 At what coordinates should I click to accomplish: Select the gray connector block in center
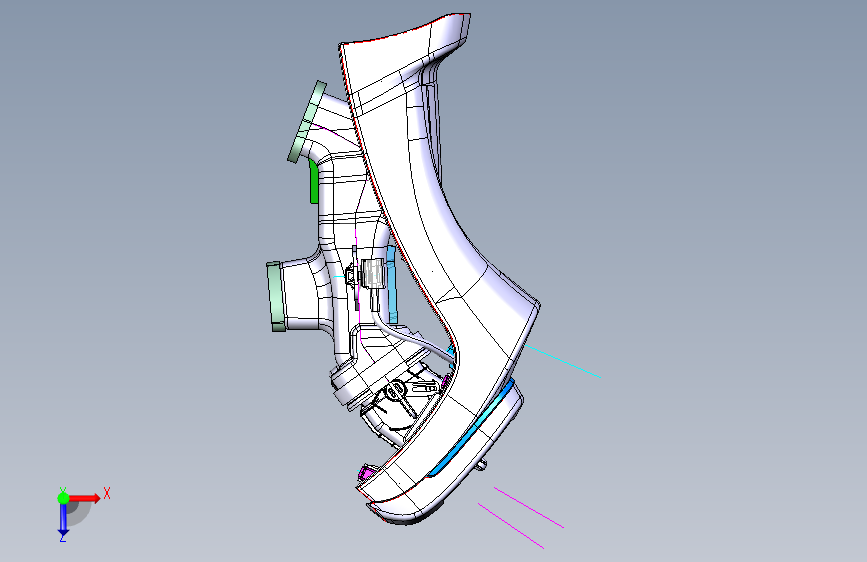coord(373,273)
